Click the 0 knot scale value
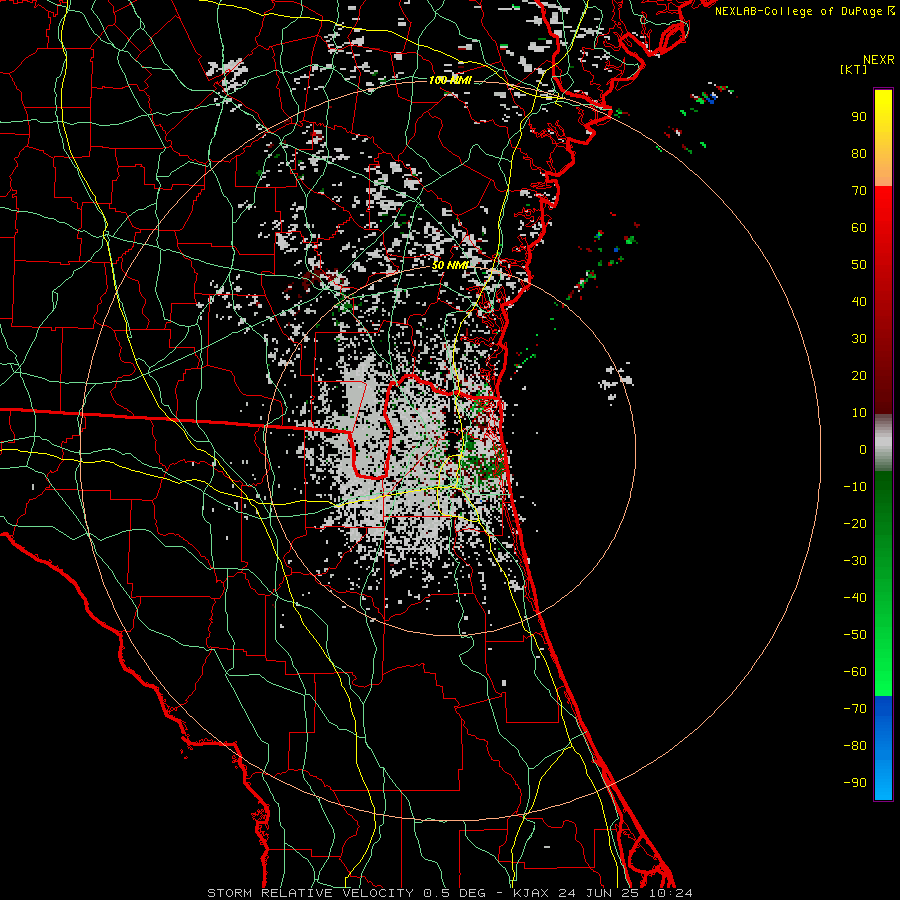The height and width of the screenshot is (900, 900). point(863,450)
